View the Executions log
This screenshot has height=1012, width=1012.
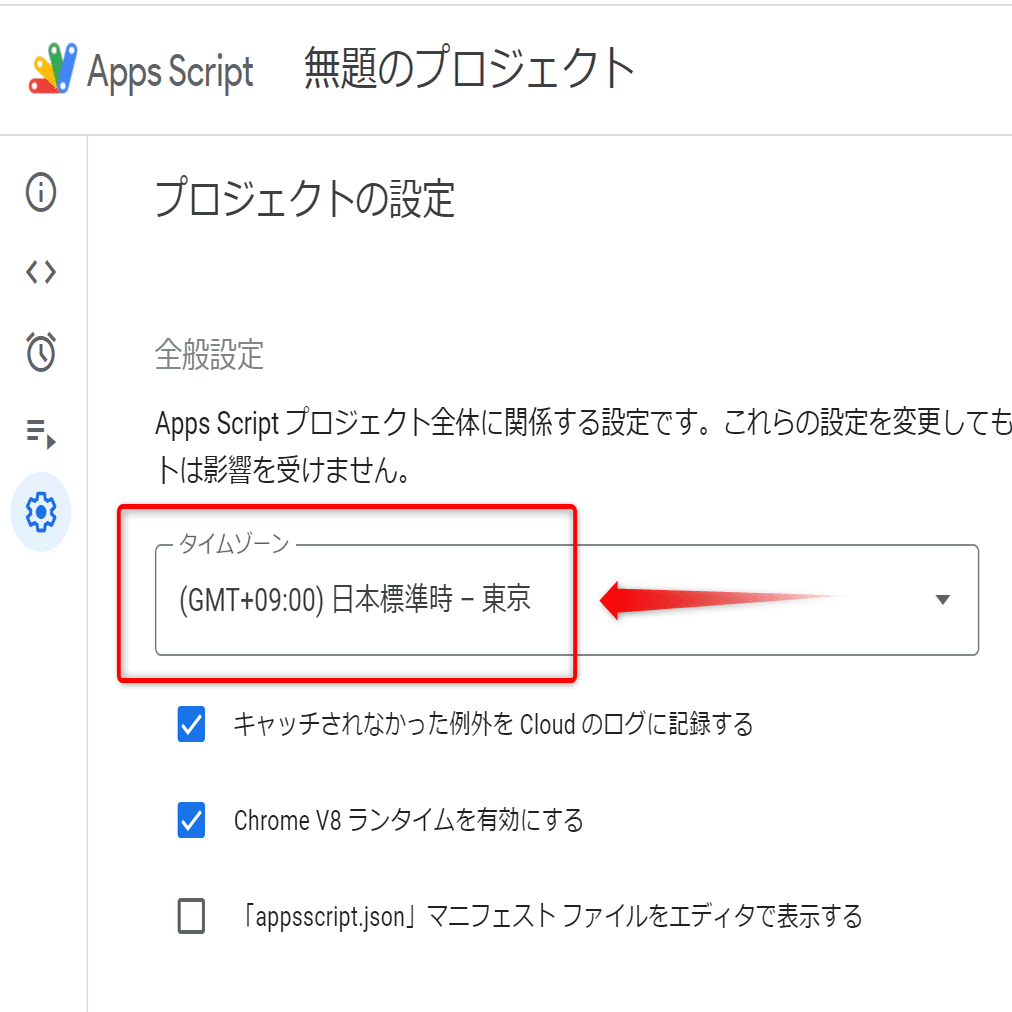pos(40,432)
